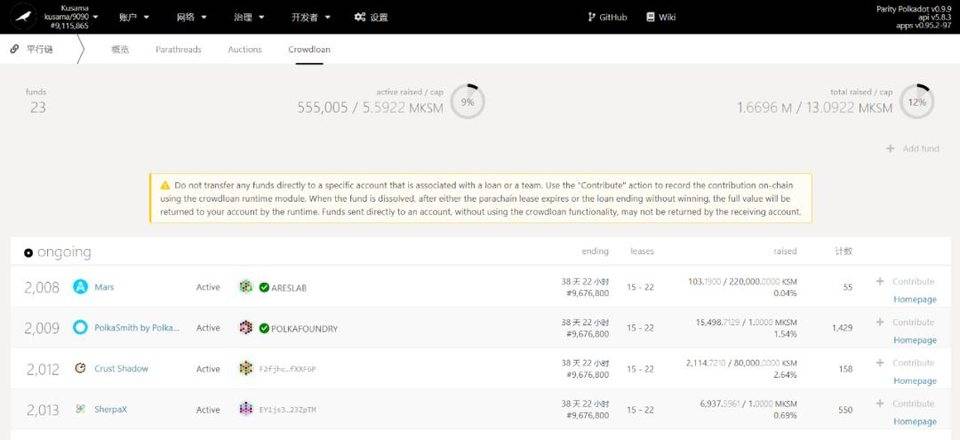Screen dimensions: 960x440
Task: Open the Mars parachain link
Action: (104, 287)
